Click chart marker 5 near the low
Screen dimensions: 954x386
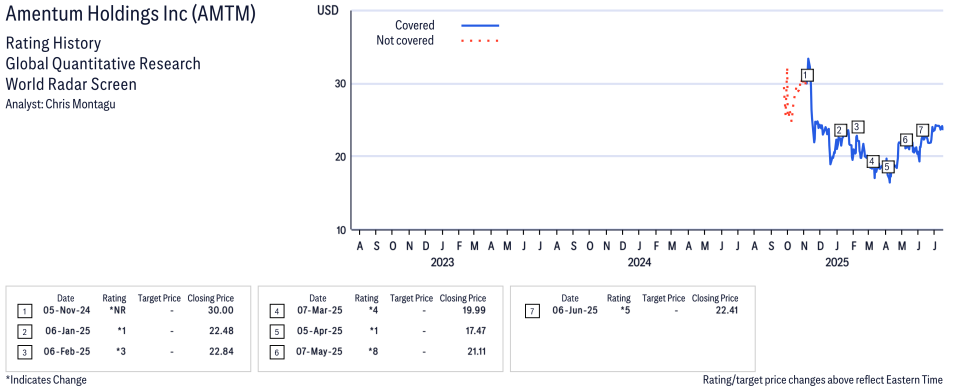click(888, 166)
